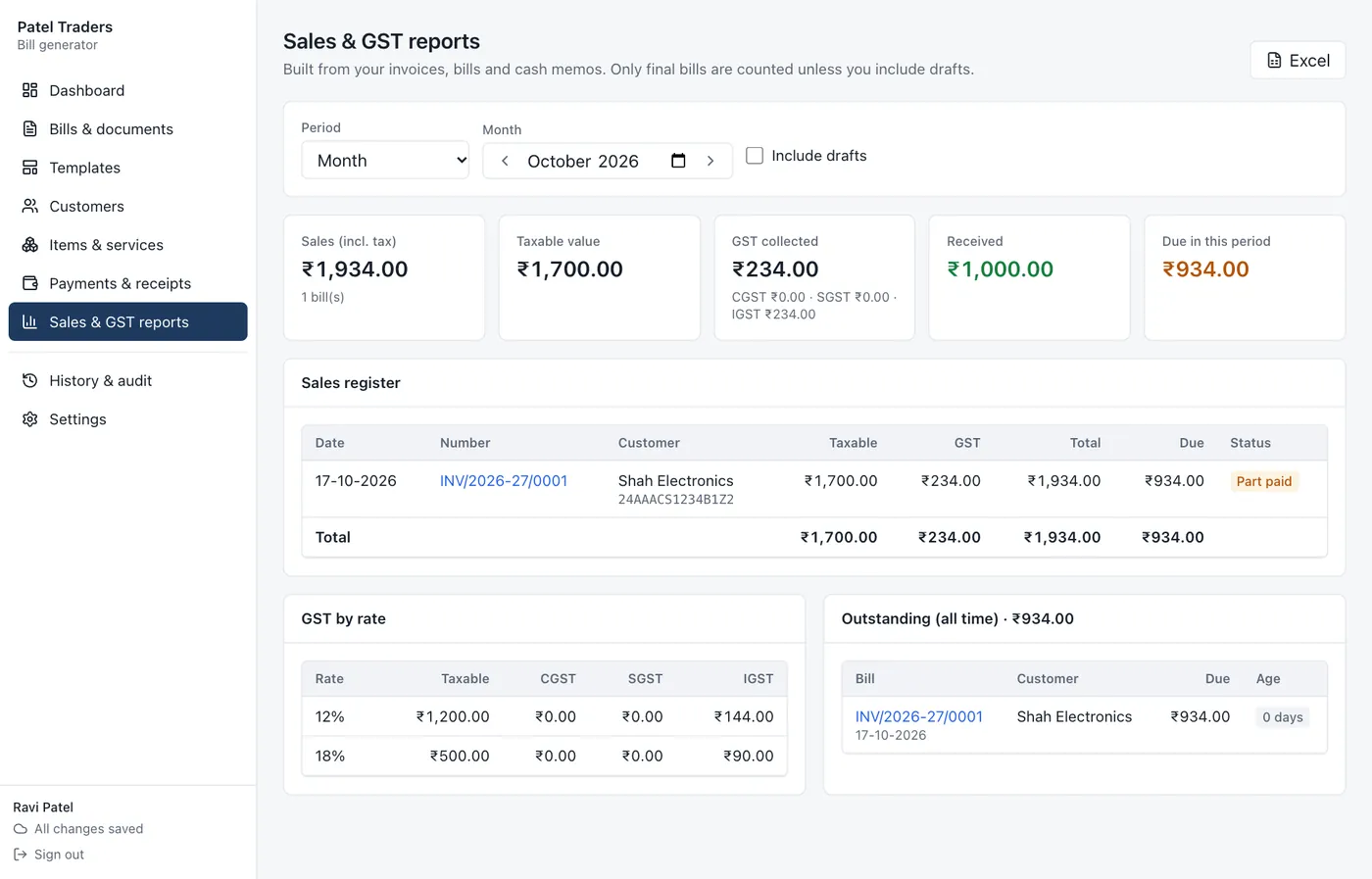The height and width of the screenshot is (879, 1372).
Task: Click the 18% rate row in GST by rate
Action: (544, 757)
